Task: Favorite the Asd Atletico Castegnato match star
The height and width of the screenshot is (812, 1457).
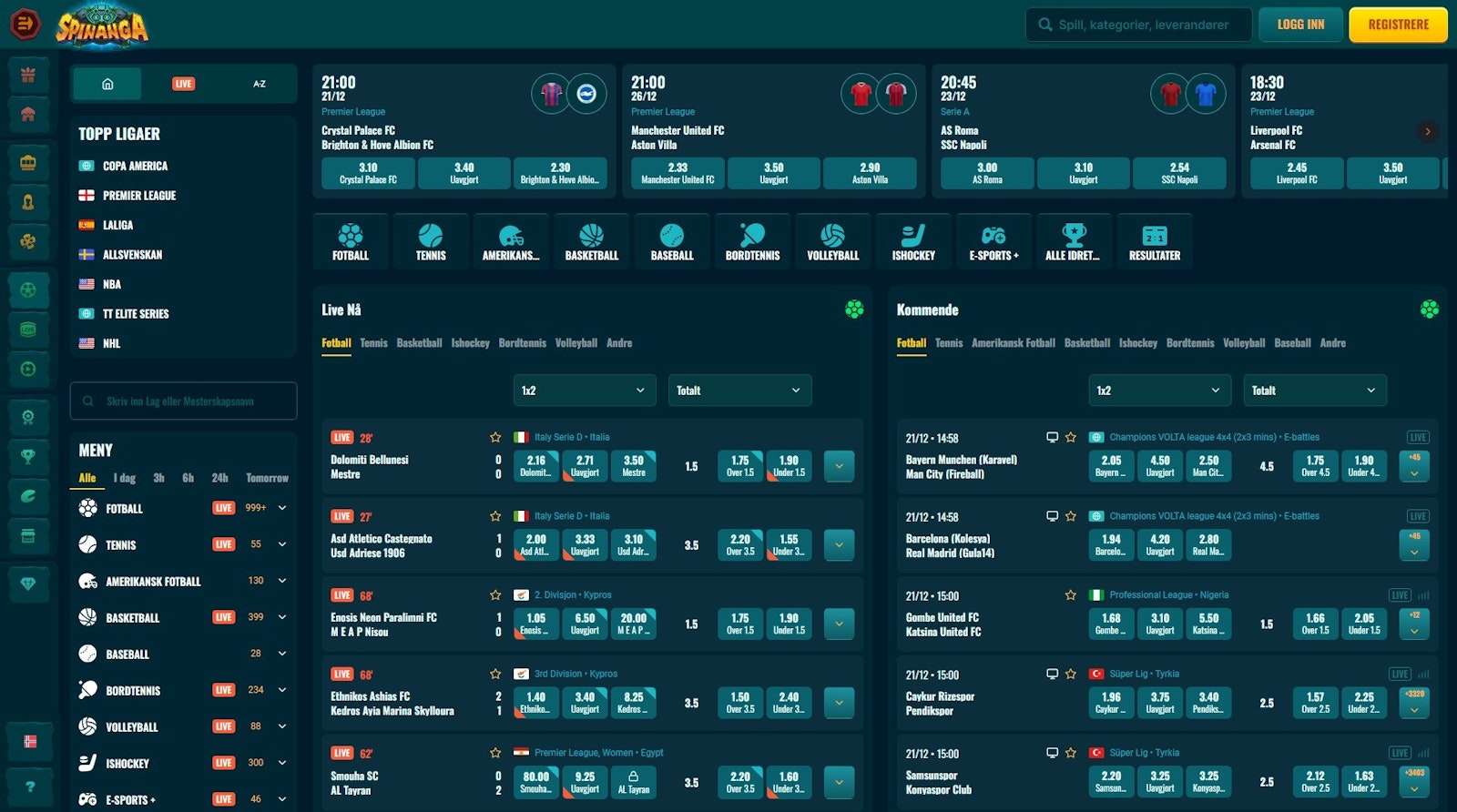Action: click(495, 516)
